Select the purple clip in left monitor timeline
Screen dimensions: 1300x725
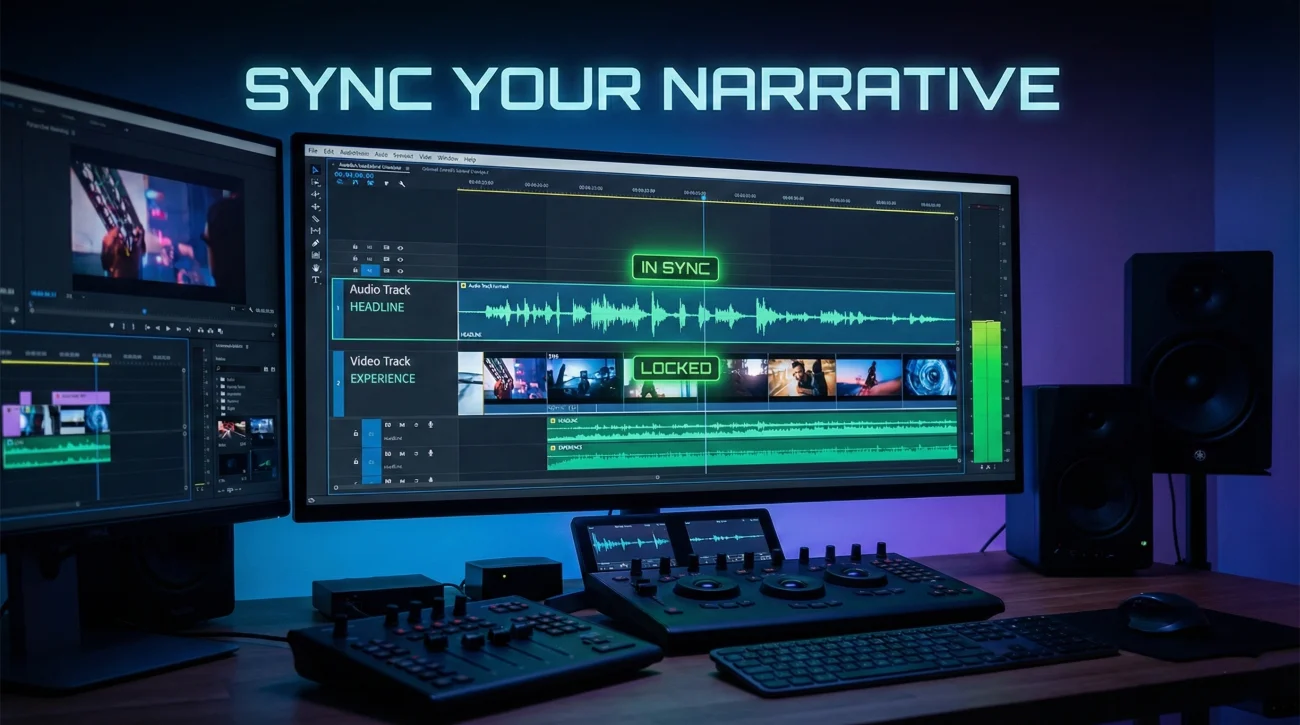[x=81, y=398]
